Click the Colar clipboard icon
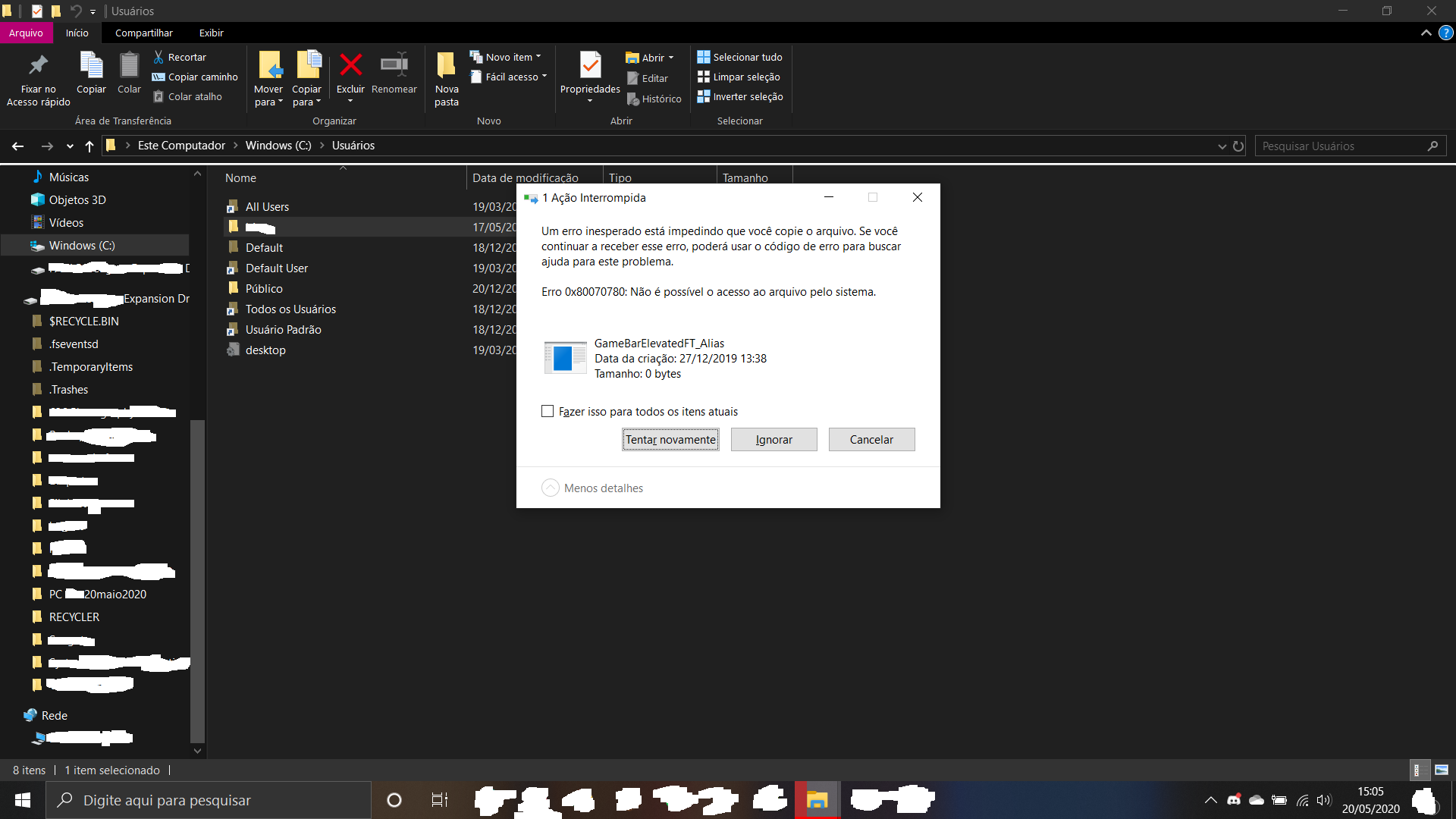This screenshot has height=819, width=1456. tap(129, 65)
